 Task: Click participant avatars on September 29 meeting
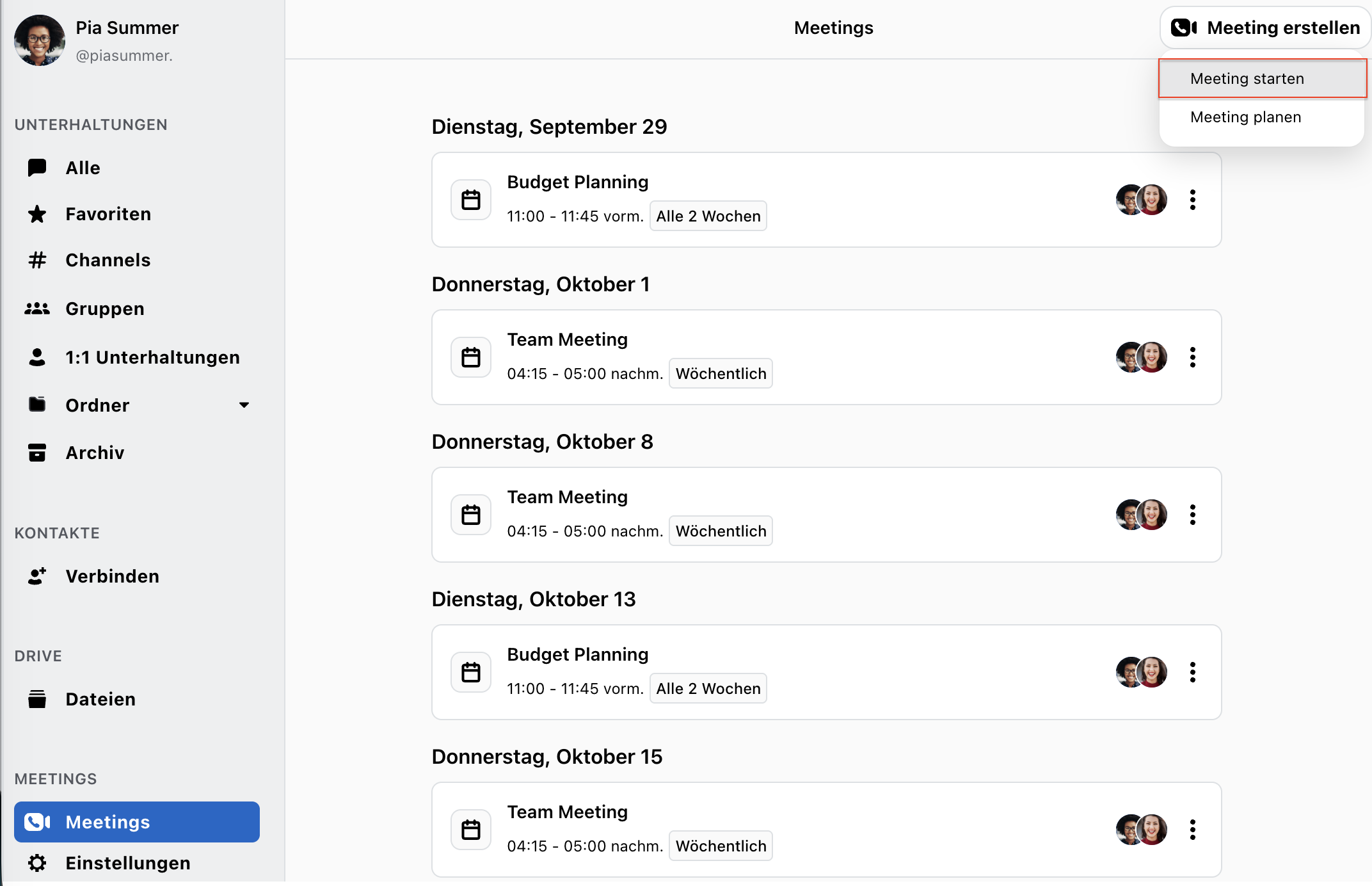click(1142, 200)
